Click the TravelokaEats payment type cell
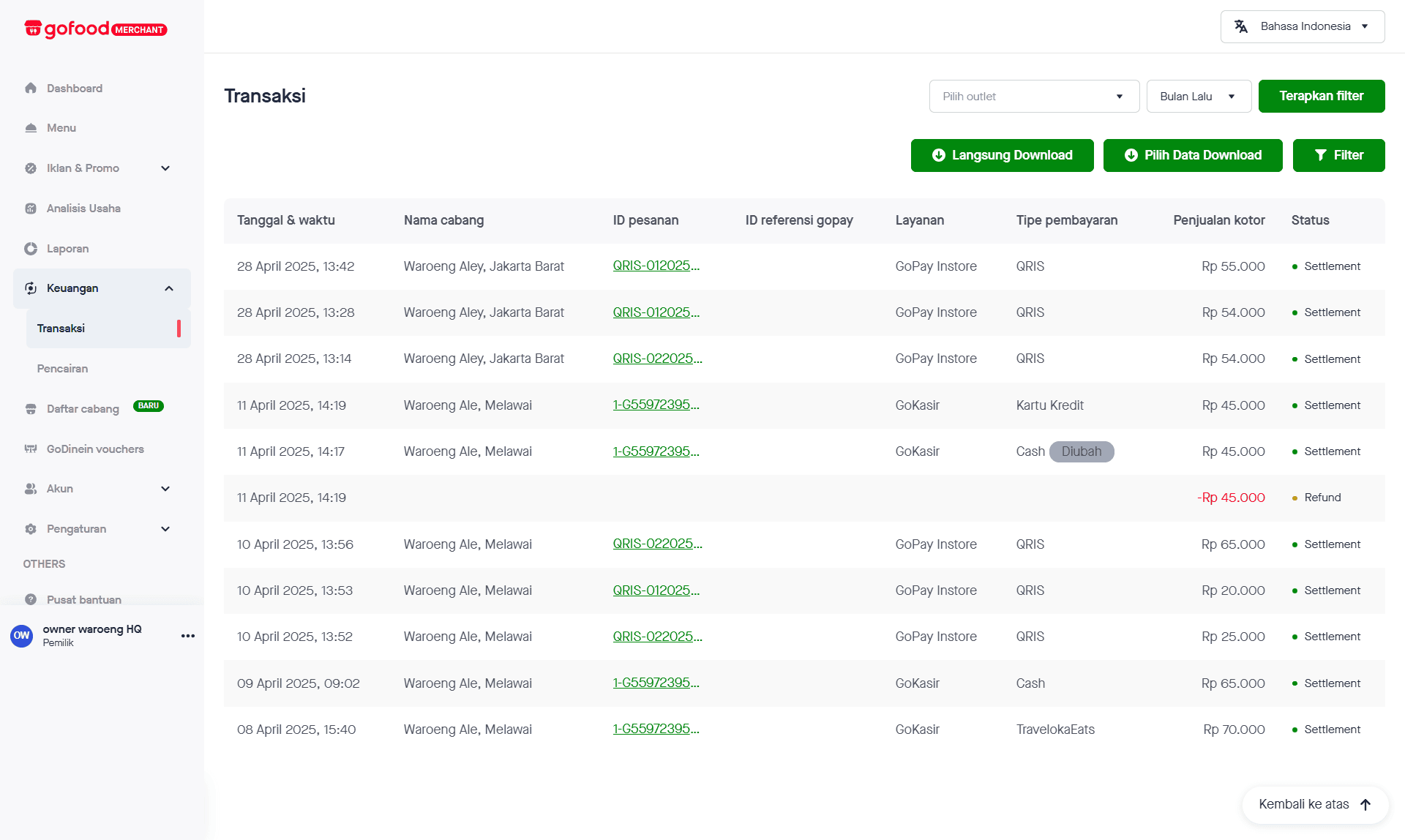The height and width of the screenshot is (840, 1405). pos(1055,730)
